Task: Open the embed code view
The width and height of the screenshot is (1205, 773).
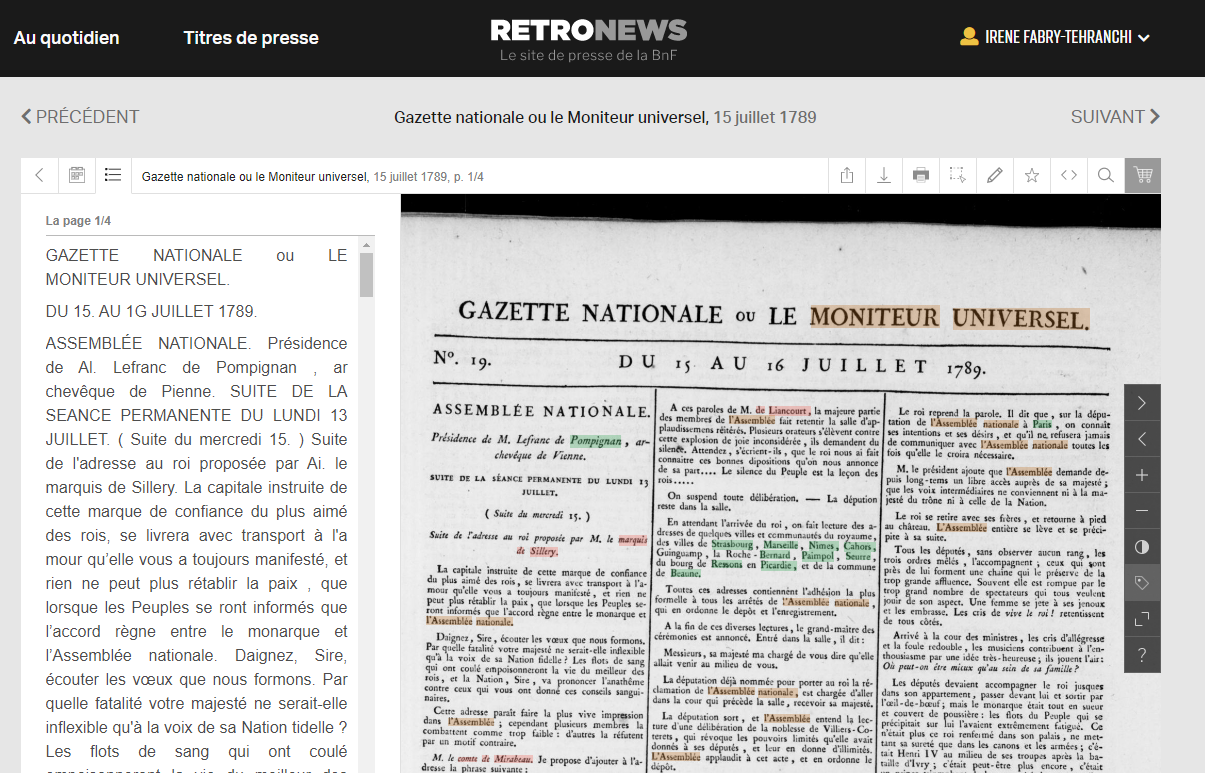Action: (x=1069, y=175)
